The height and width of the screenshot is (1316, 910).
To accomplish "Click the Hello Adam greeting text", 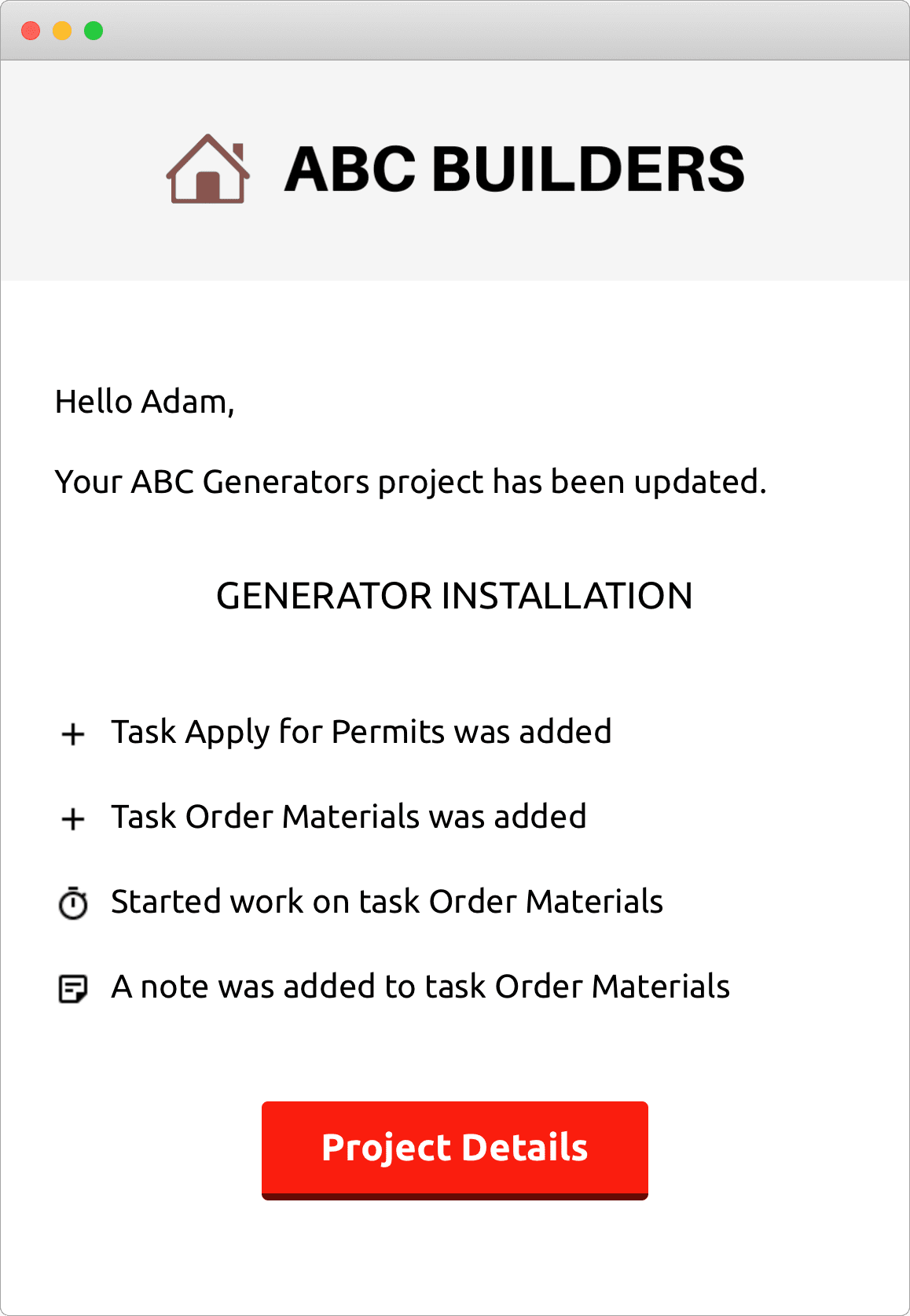I will point(145,403).
